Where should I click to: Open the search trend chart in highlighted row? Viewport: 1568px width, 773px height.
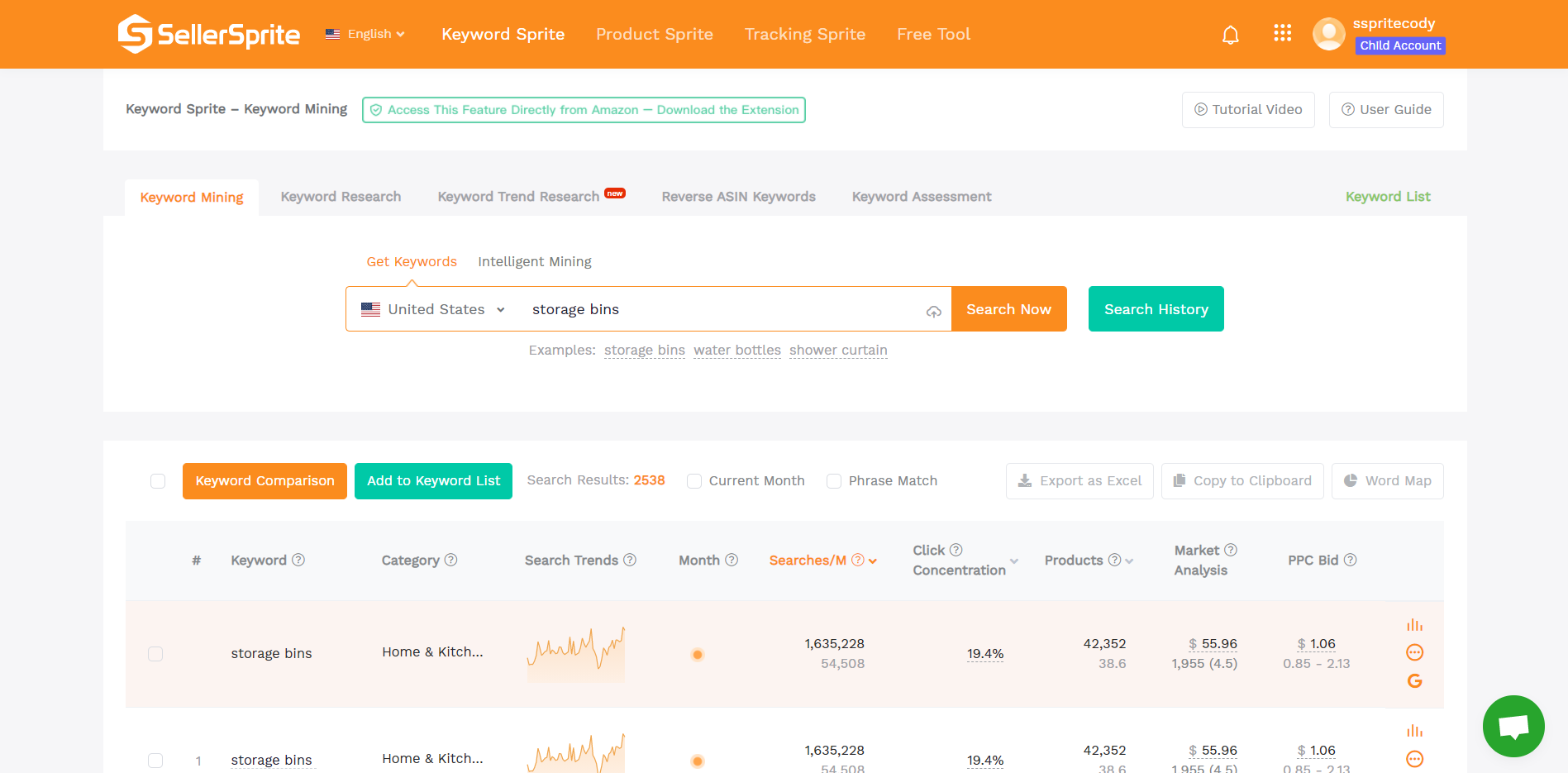pos(576,655)
